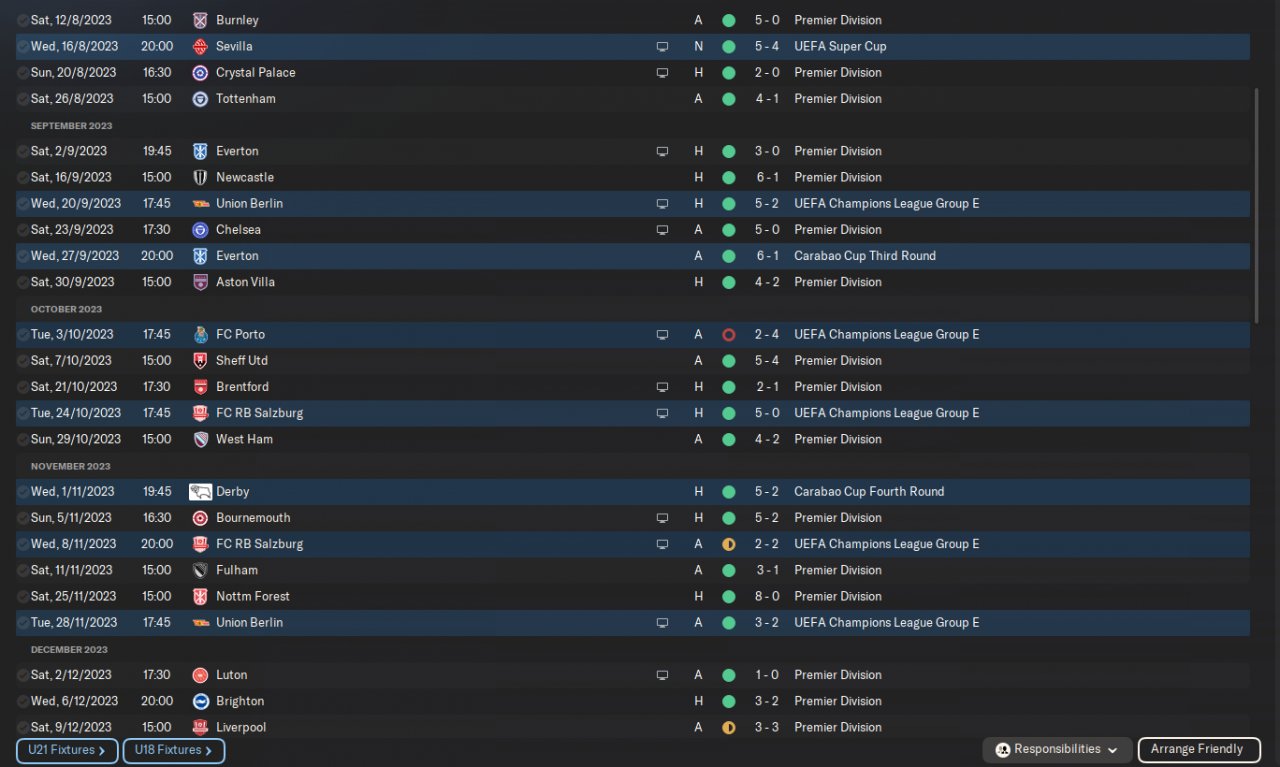This screenshot has height=767, width=1280.
Task: Click the Liverpool club crest
Action: [x=200, y=727]
